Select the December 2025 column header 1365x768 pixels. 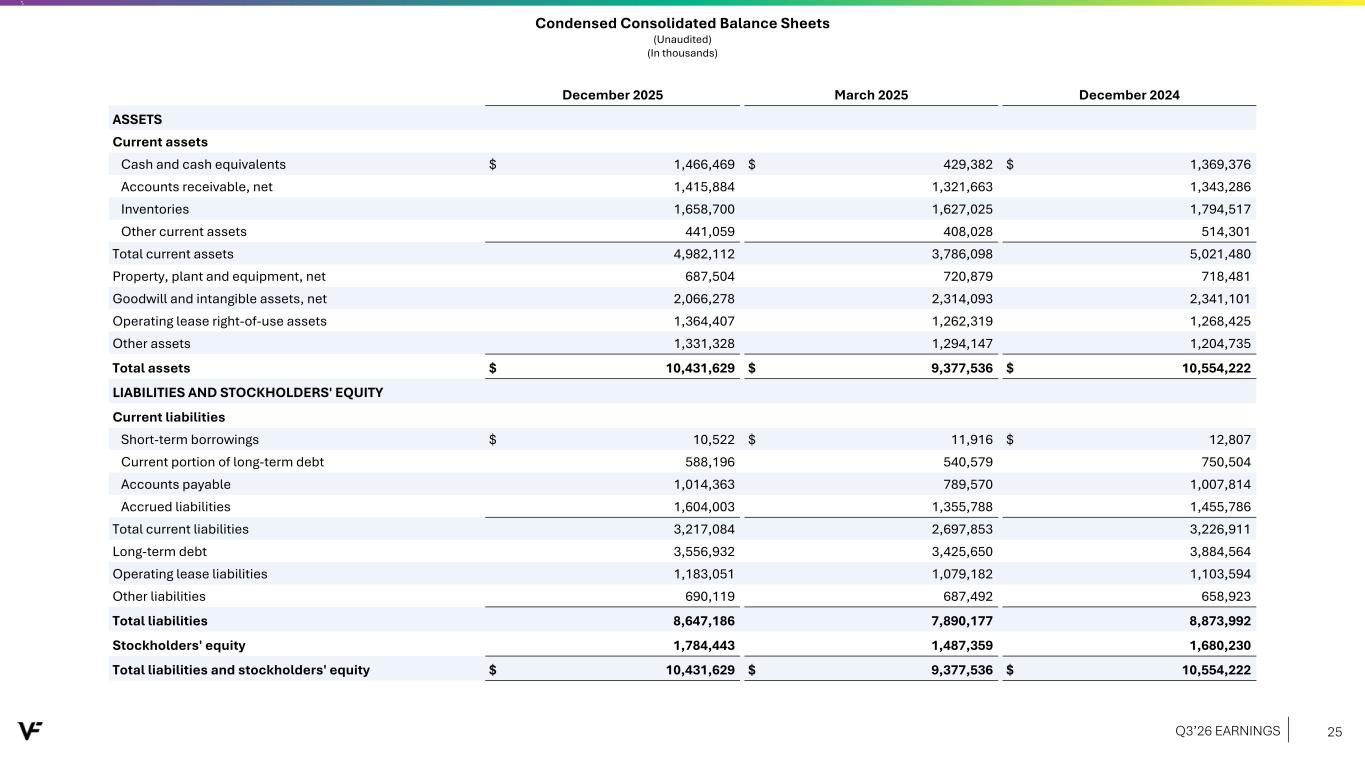[x=612, y=95]
